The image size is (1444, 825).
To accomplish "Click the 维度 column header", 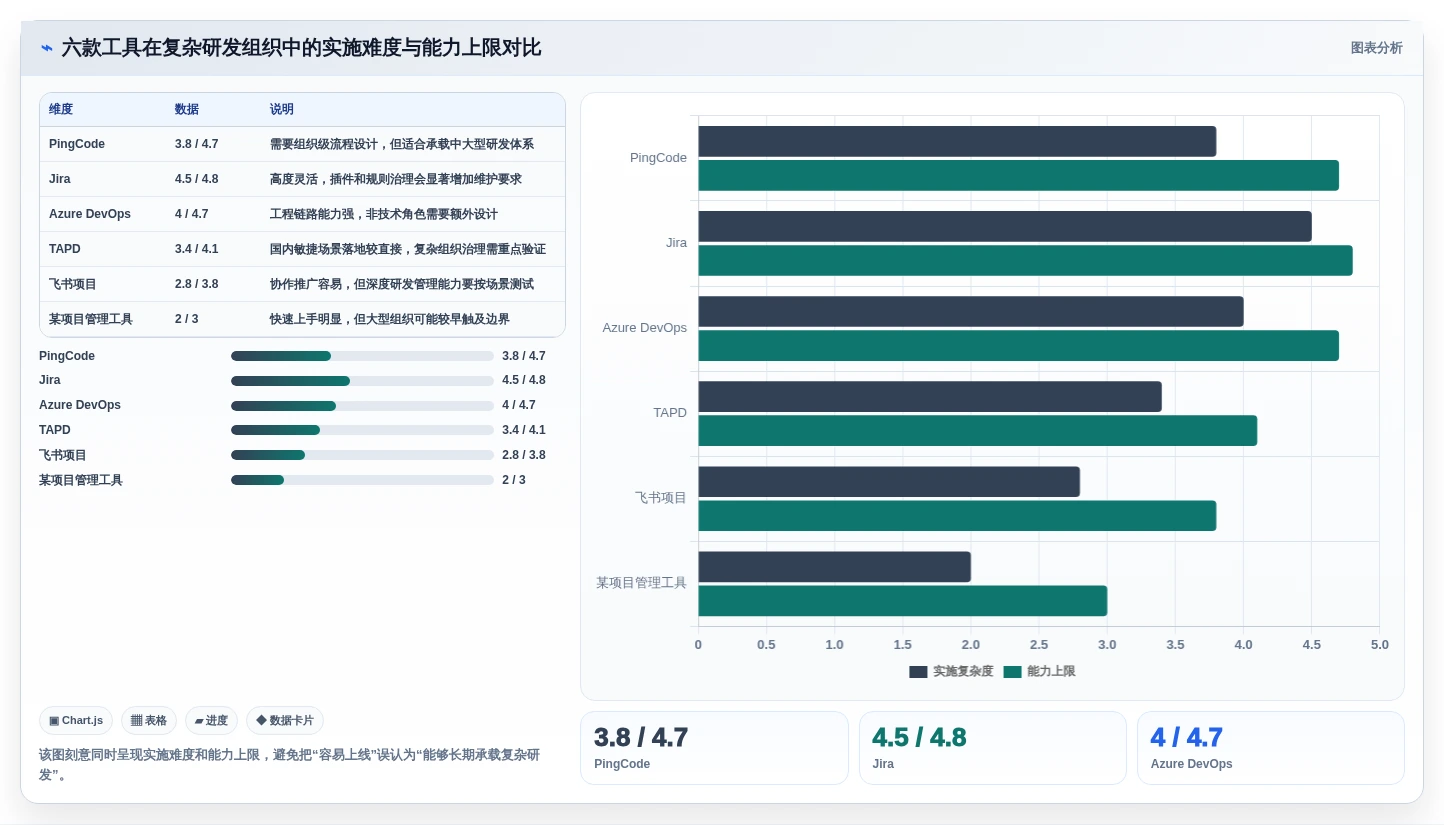I will [61, 110].
